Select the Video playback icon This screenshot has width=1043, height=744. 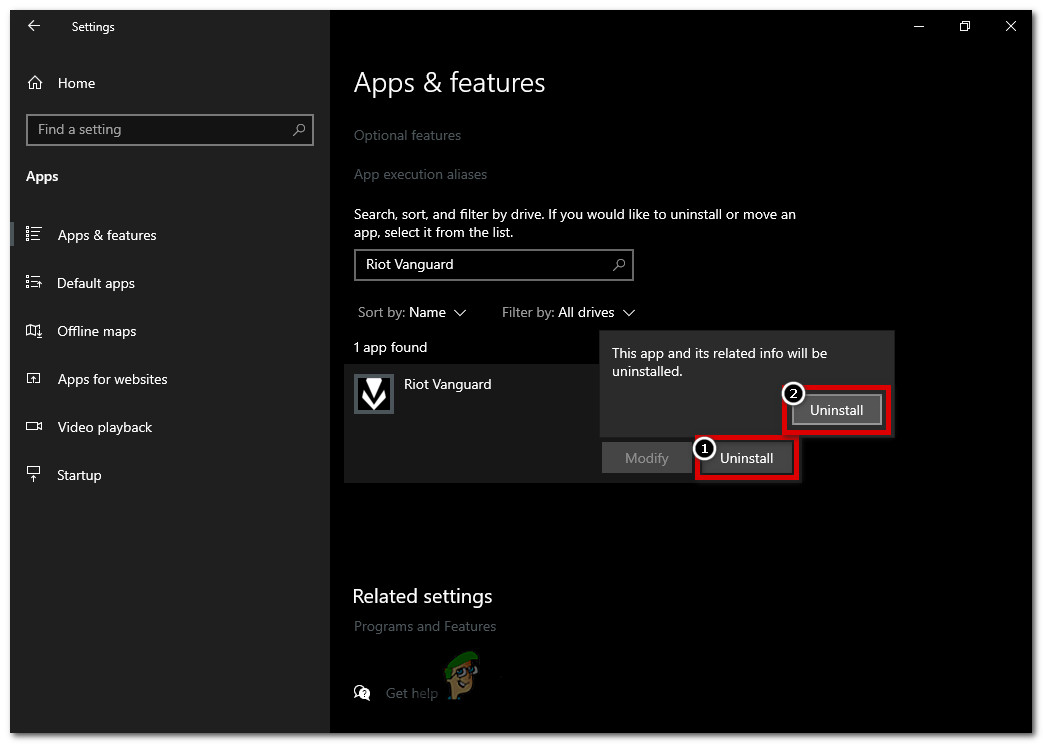click(x=33, y=427)
